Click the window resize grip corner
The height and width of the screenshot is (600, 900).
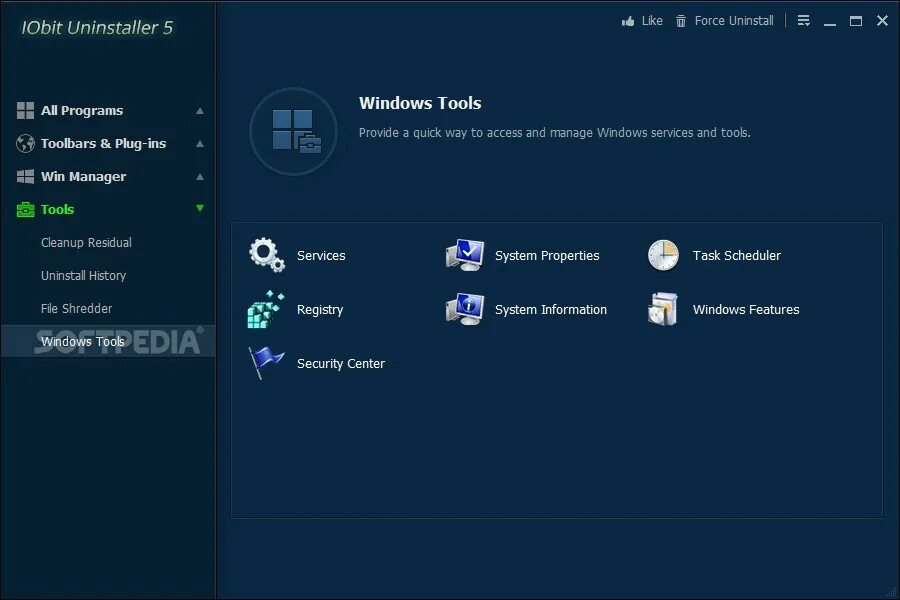pyautogui.click(x=893, y=593)
